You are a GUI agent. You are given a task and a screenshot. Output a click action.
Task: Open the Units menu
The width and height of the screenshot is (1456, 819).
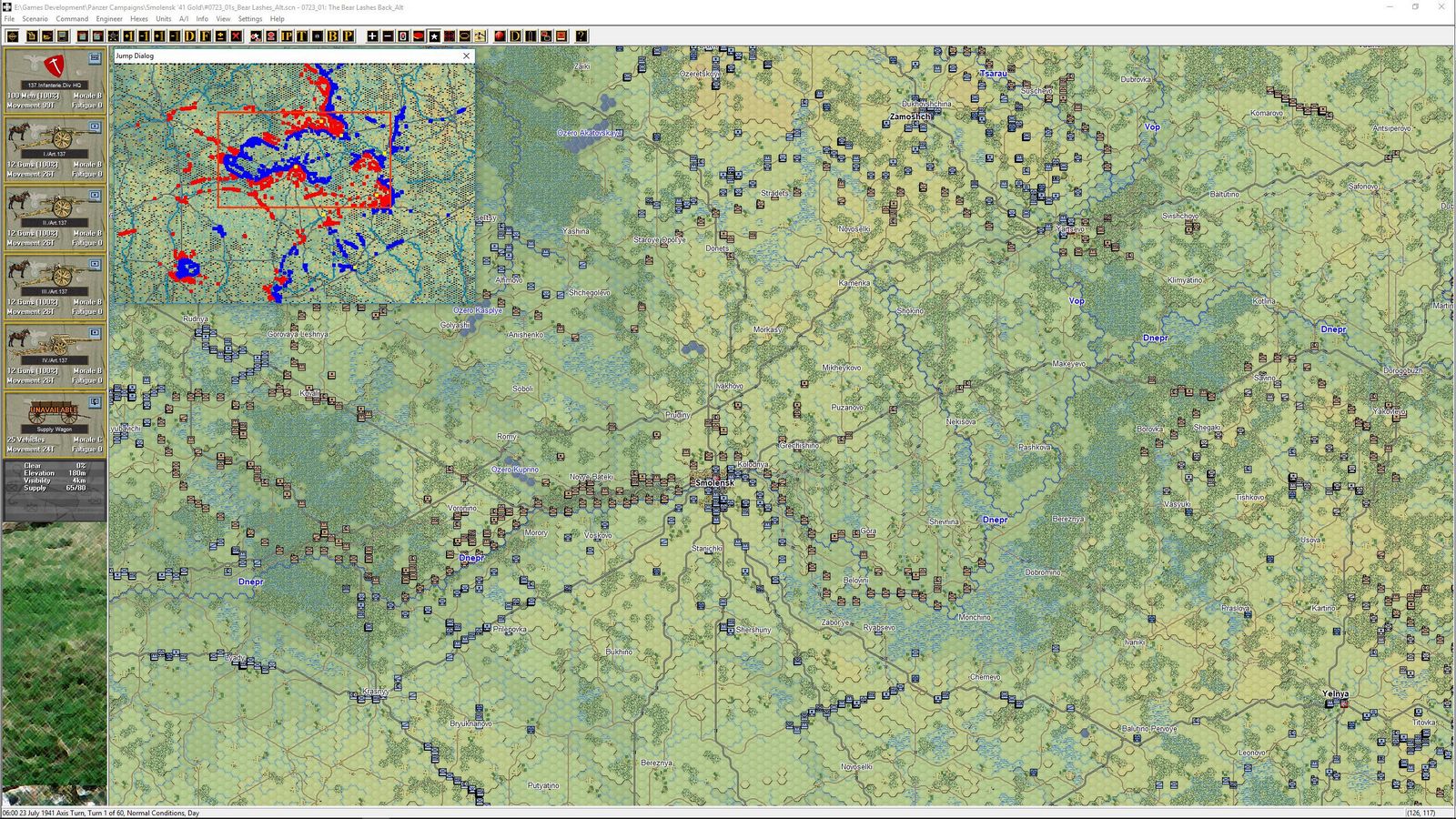click(164, 18)
